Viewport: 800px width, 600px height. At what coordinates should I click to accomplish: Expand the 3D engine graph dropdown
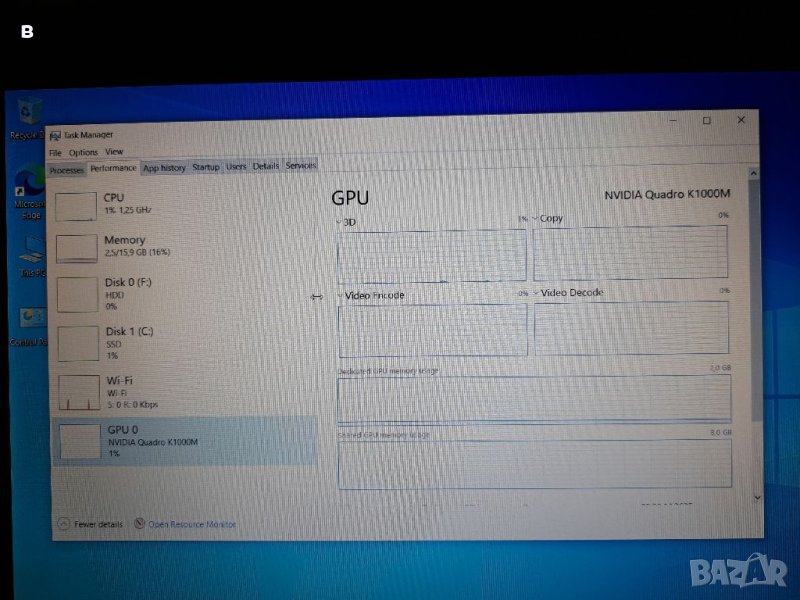tap(338, 220)
